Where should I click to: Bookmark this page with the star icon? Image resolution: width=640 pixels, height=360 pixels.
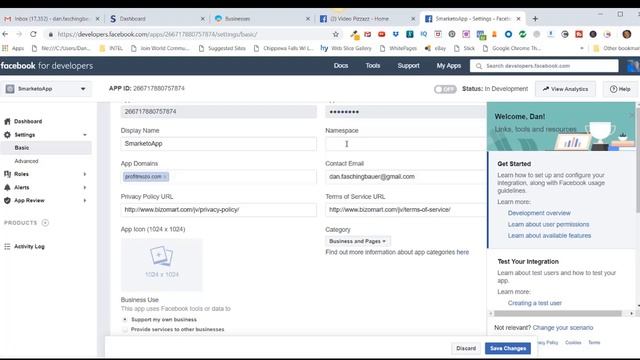click(x=336, y=34)
